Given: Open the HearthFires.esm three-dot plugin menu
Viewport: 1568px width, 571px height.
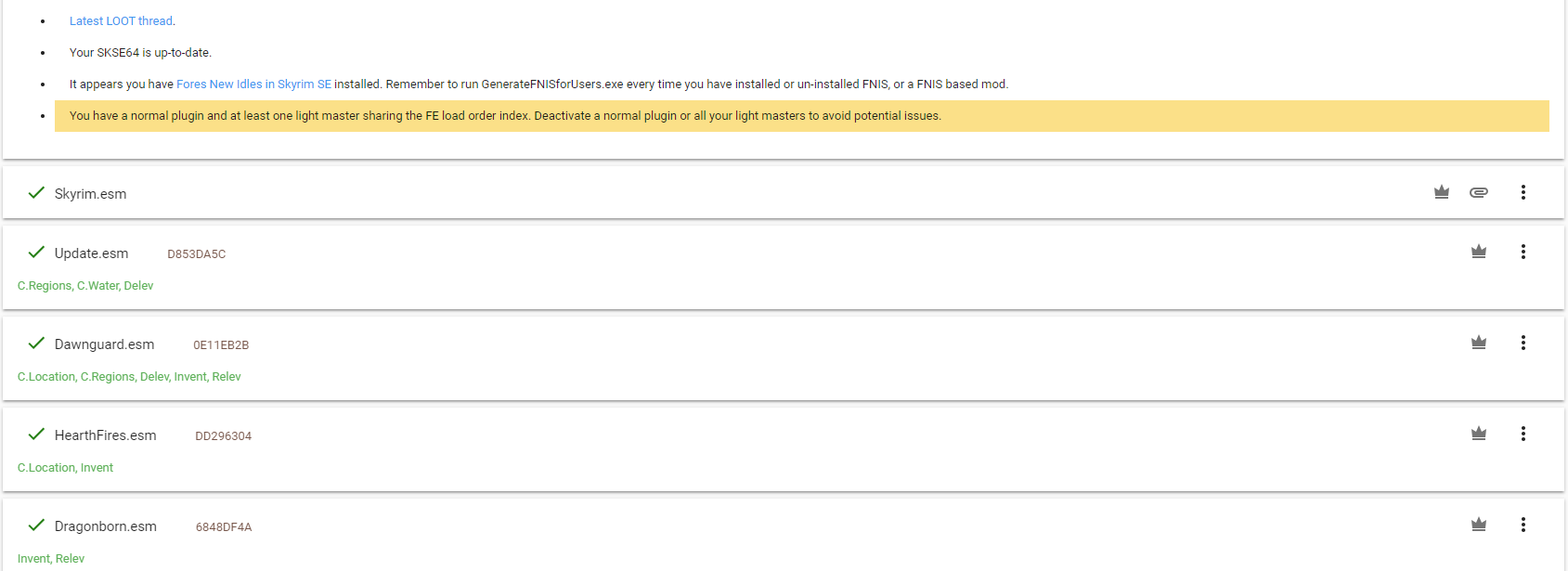Looking at the screenshot, I should tap(1523, 434).
